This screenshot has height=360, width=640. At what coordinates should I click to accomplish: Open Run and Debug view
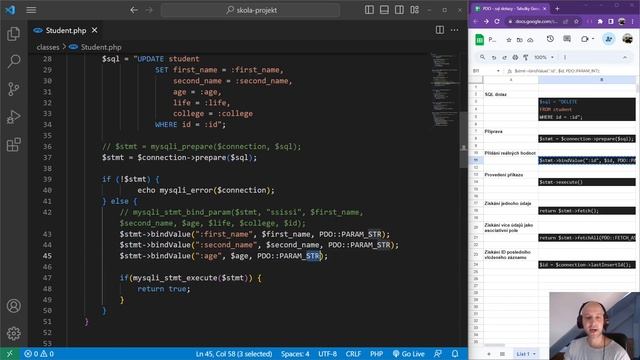pyautogui.click(x=13, y=117)
